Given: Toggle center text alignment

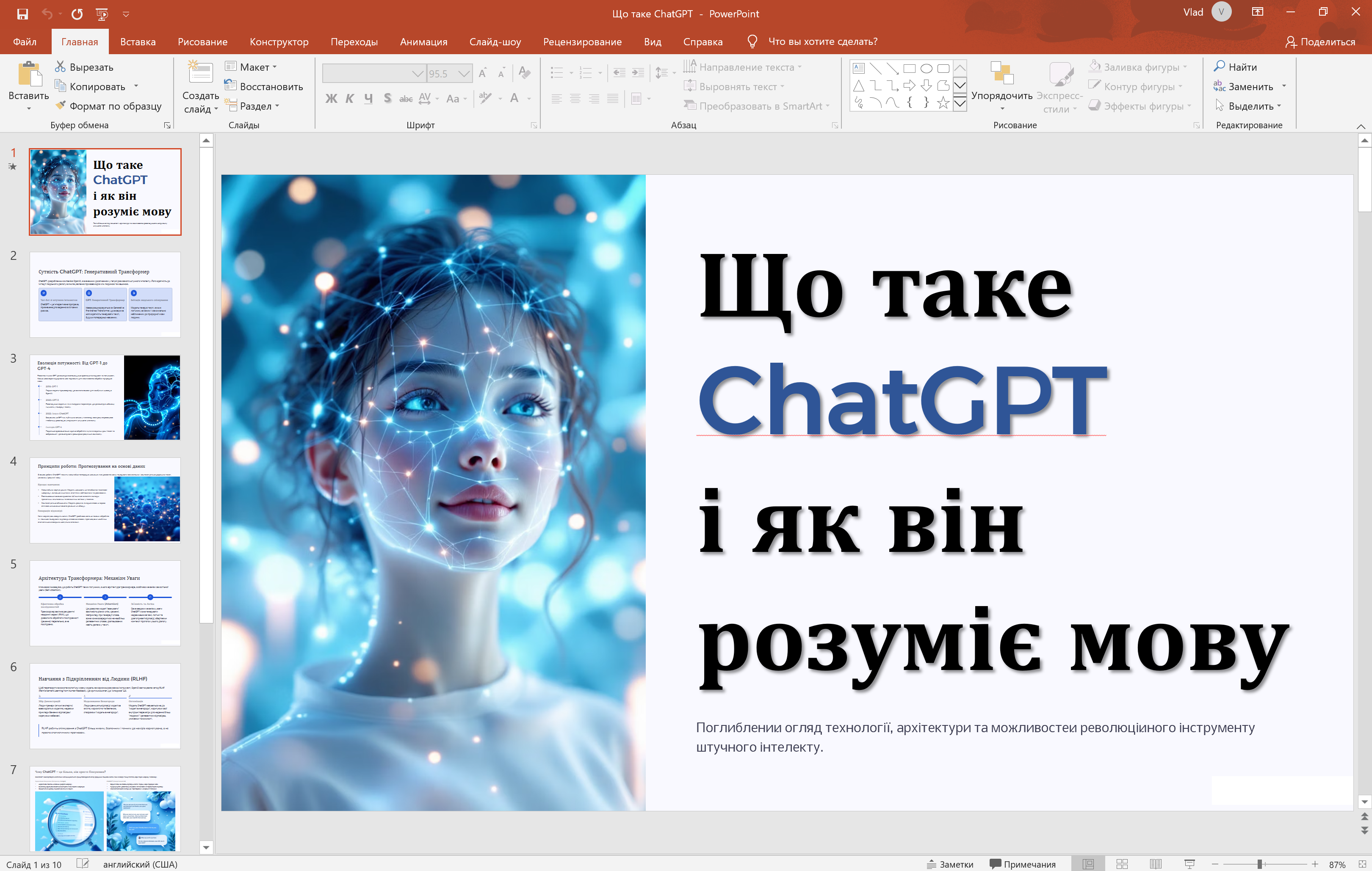Looking at the screenshot, I should pos(575,99).
